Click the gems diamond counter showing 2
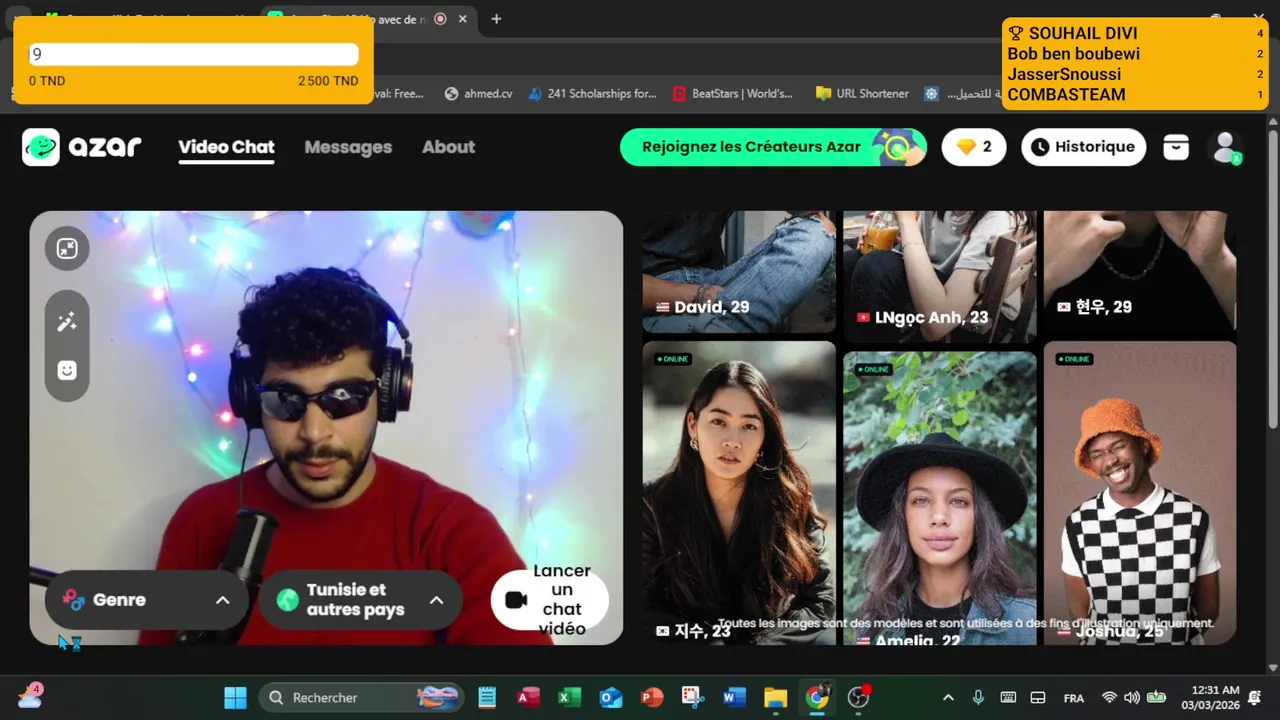 coord(974,147)
